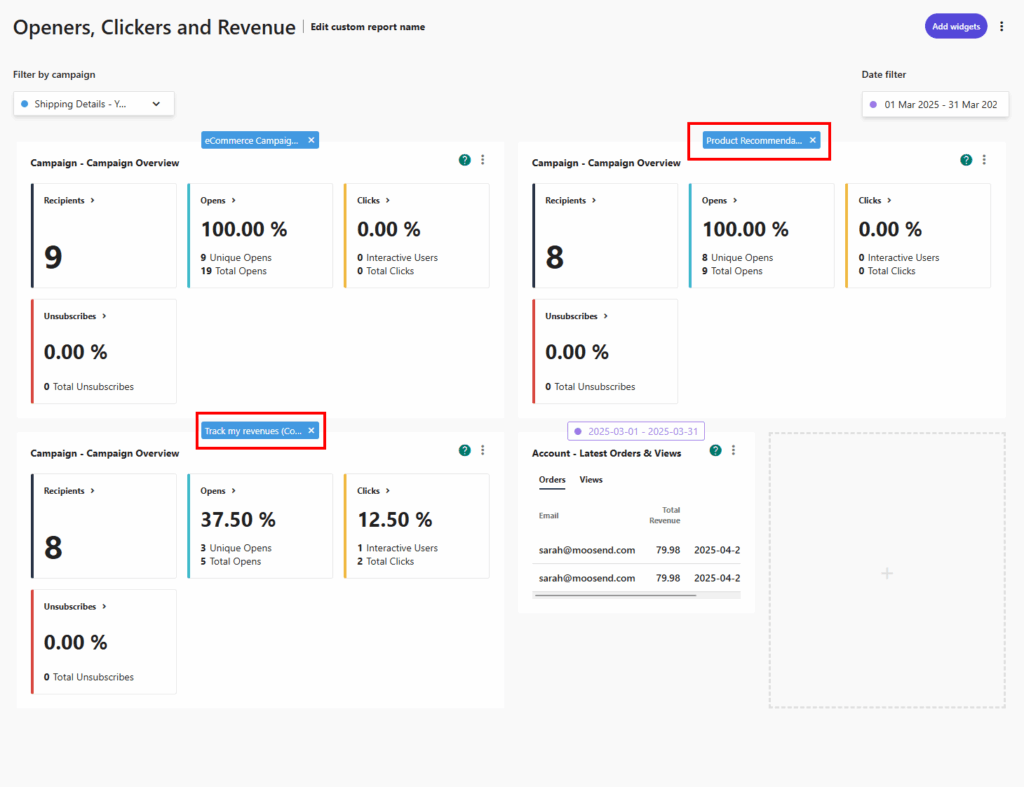Click the help icon on the Product Recommendations overview widget
Image resolution: width=1024 pixels, height=787 pixels.
[x=965, y=159]
